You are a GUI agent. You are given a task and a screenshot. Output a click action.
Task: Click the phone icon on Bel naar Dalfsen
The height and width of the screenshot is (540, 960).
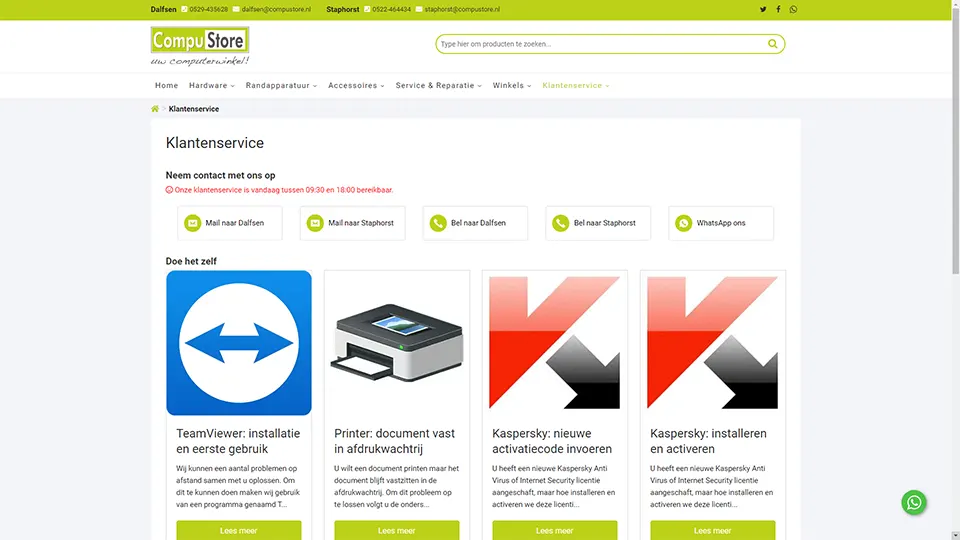click(438, 223)
